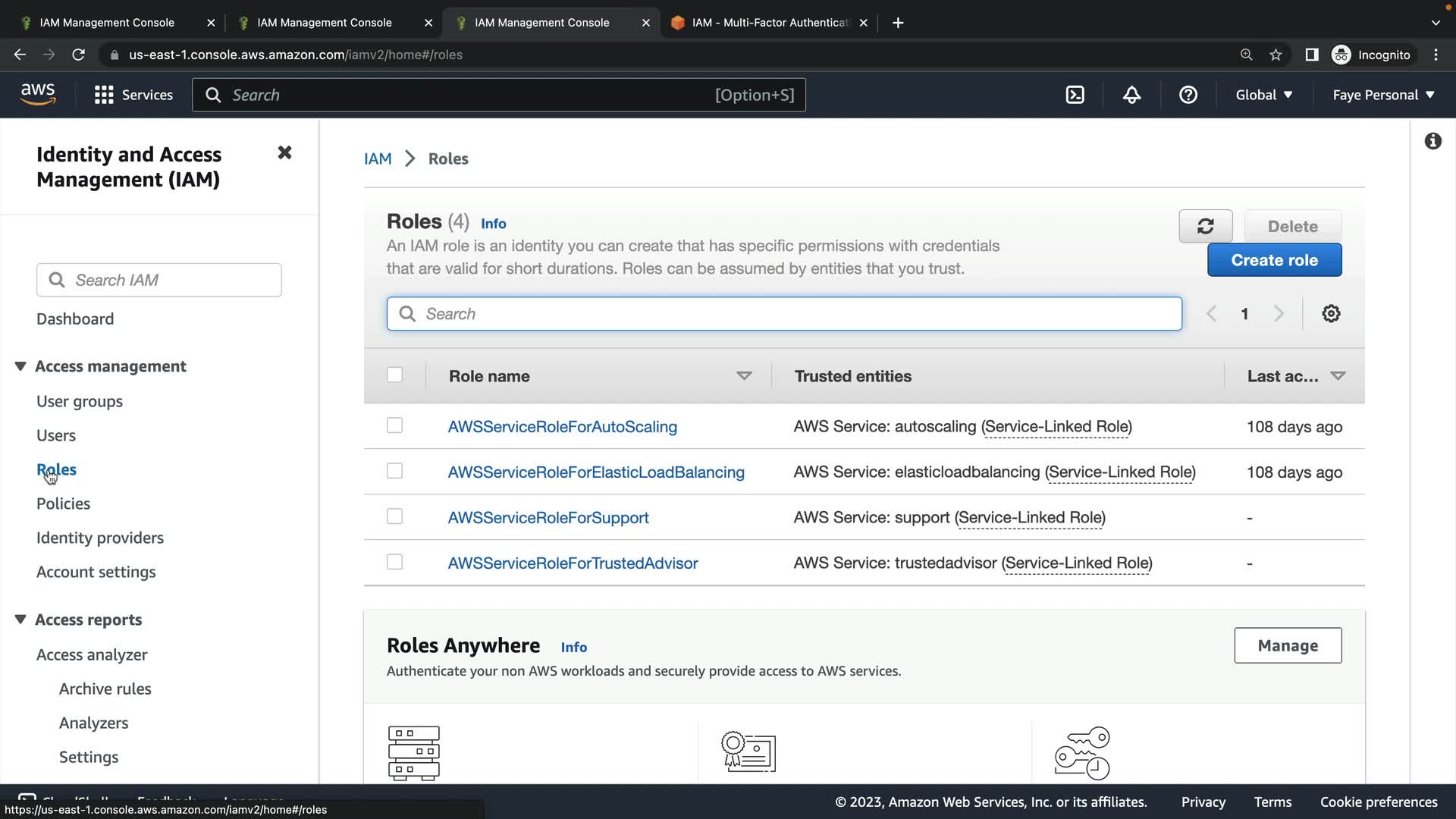Tick the AWSServiceRoleForSupport row checkbox
The width and height of the screenshot is (1456, 819).
[394, 516]
